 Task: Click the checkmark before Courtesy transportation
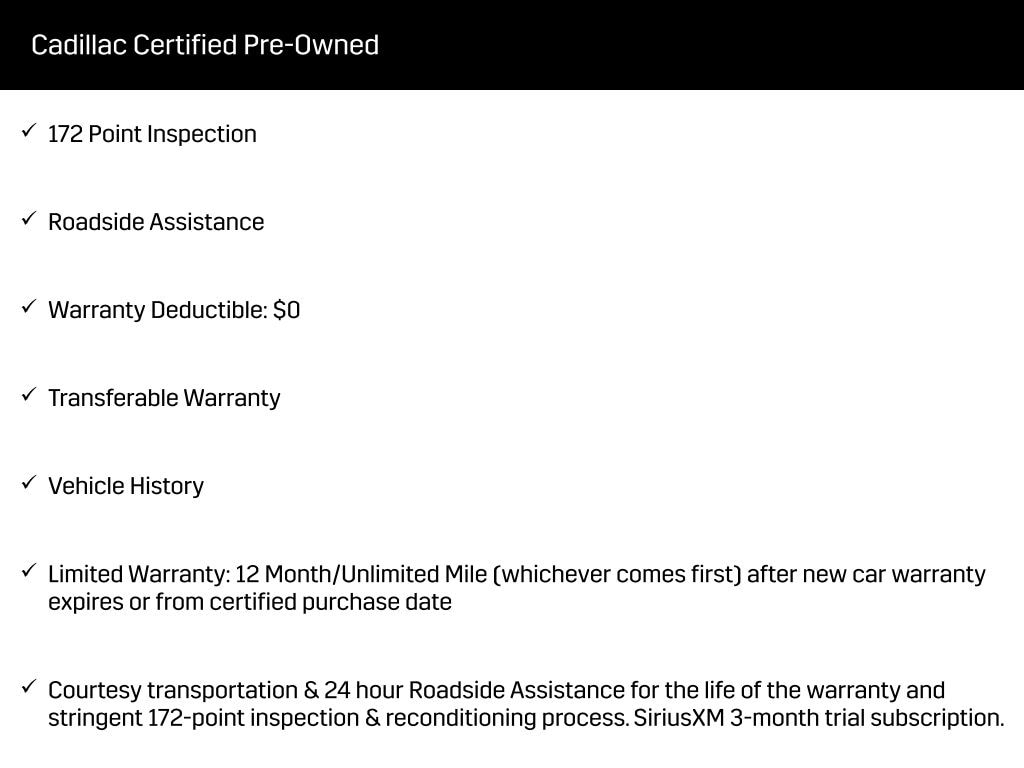click(29, 687)
